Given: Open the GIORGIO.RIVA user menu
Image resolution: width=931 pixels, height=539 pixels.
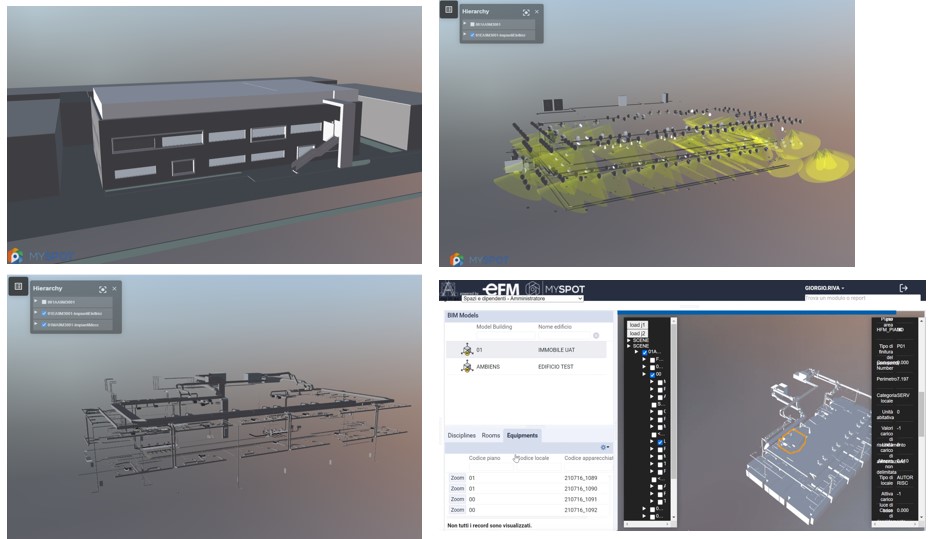Looking at the screenshot, I should (827, 288).
